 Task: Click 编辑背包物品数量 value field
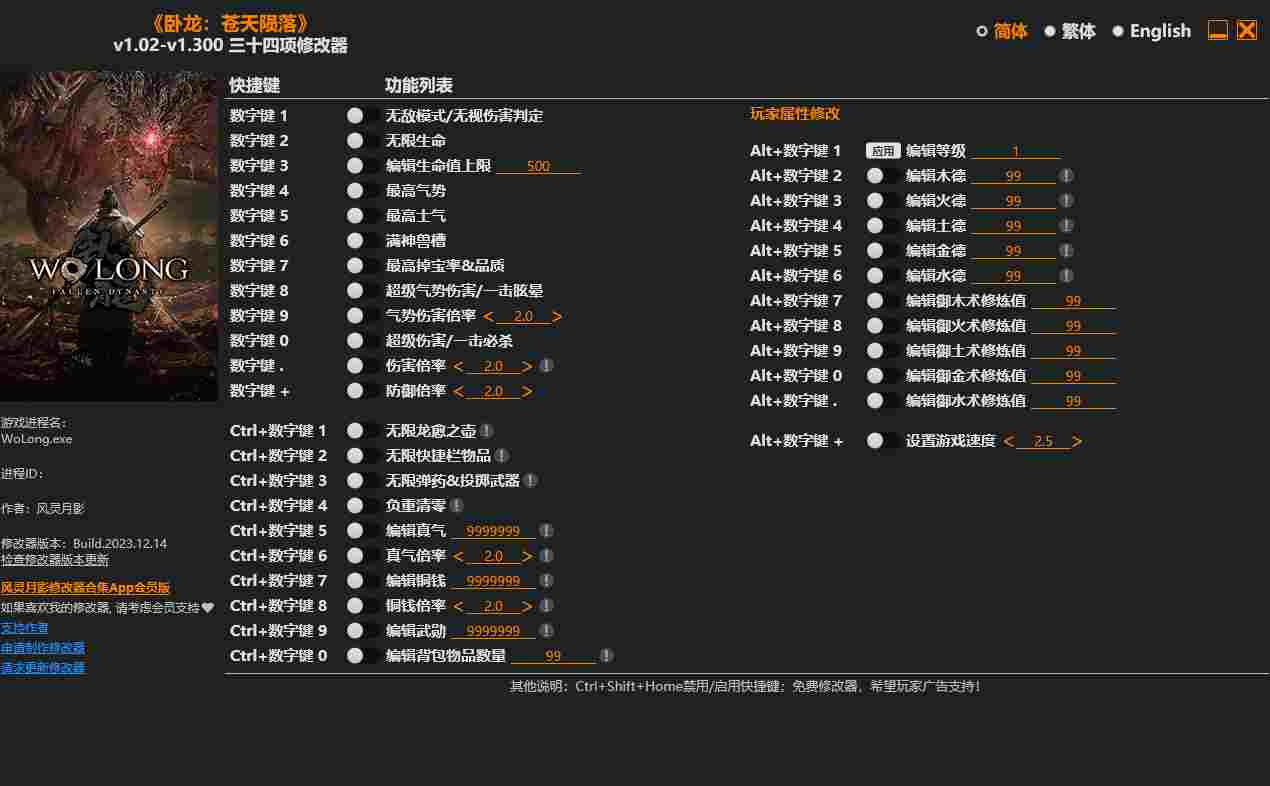(553, 656)
